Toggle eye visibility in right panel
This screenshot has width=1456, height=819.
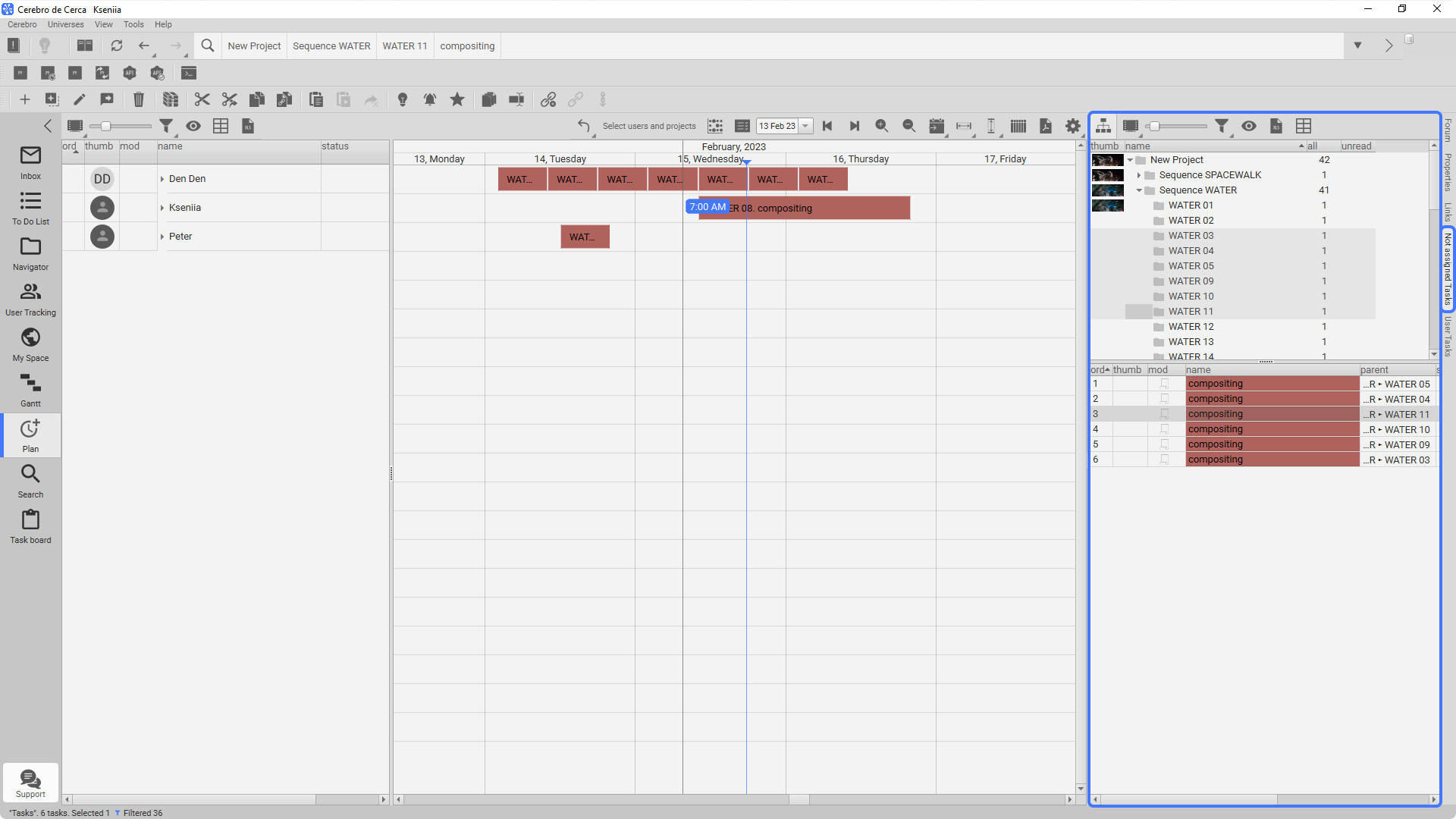pyautogui.click(x=1249, y=126)
